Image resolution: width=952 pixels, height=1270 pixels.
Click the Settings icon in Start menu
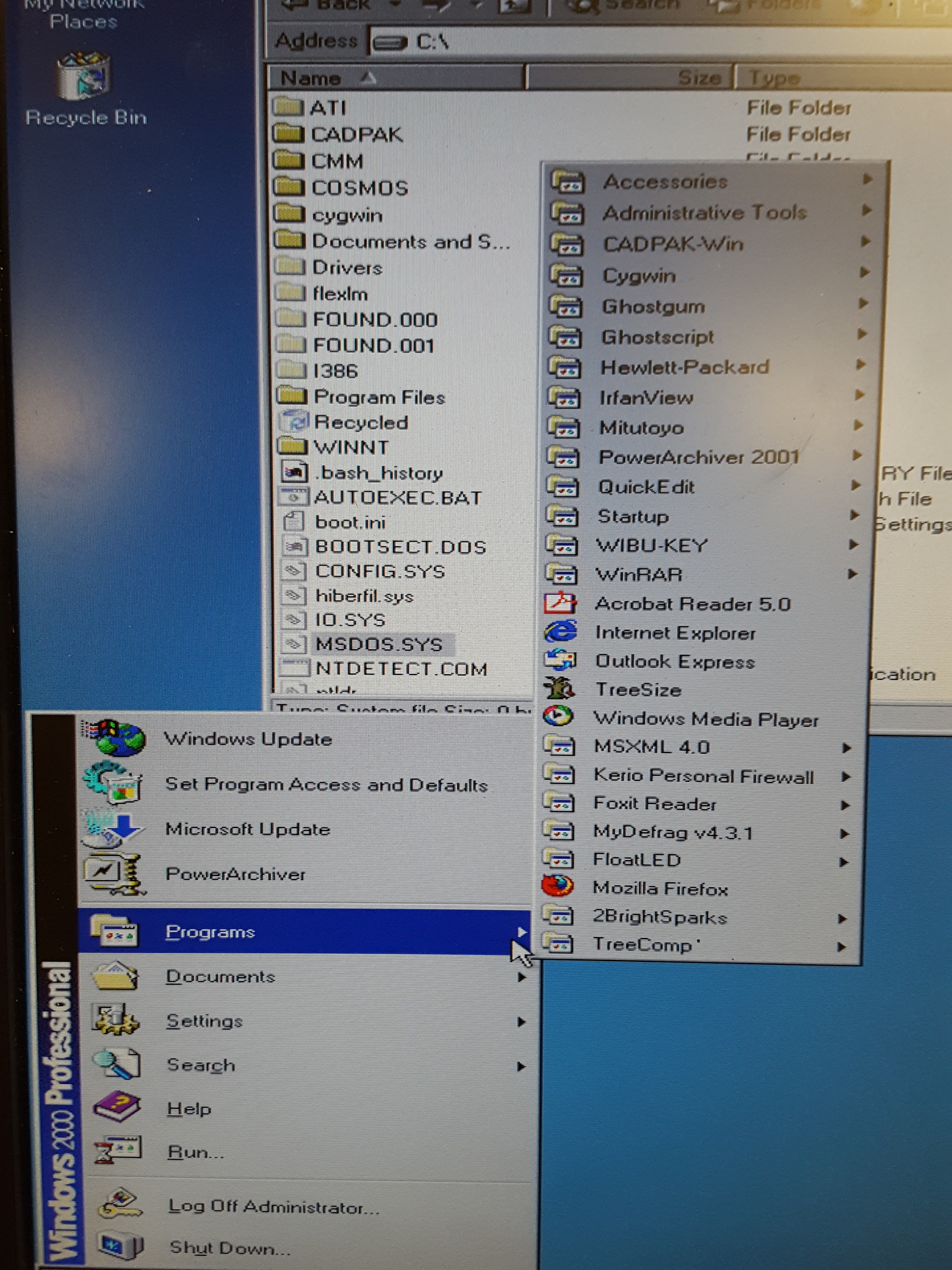[x=115, y=1020]
